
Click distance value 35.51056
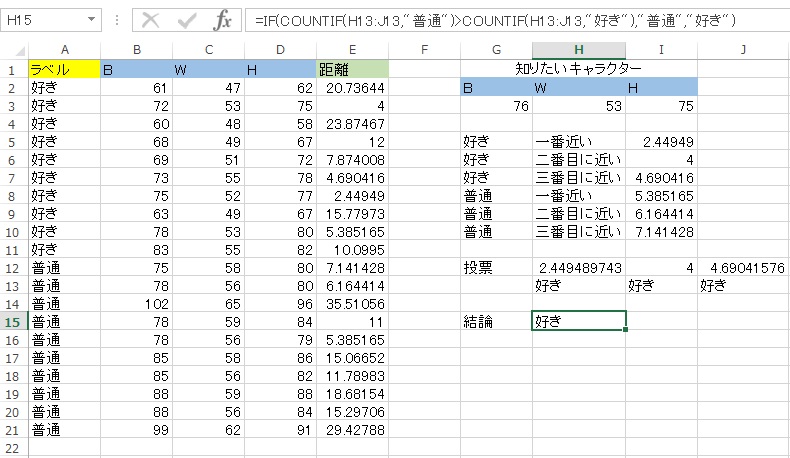coord(352,304)
